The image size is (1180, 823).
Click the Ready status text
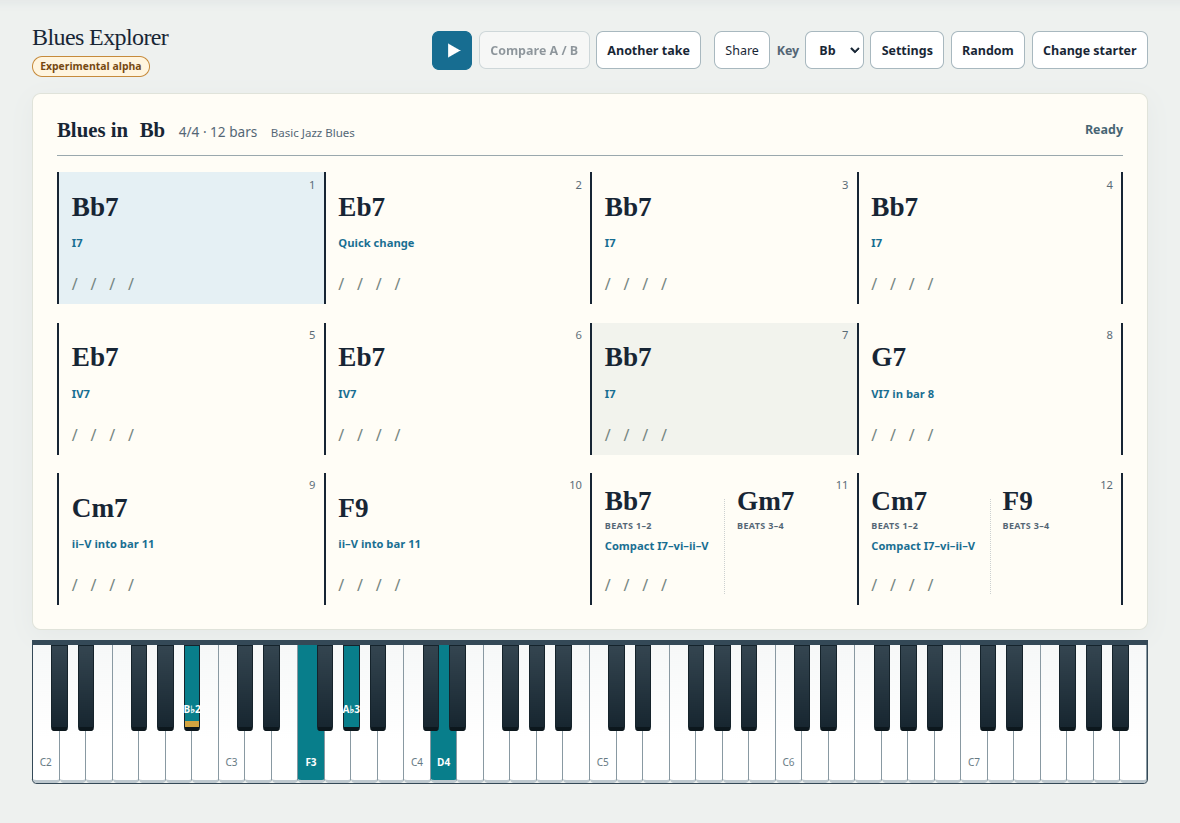[1103, 129]
